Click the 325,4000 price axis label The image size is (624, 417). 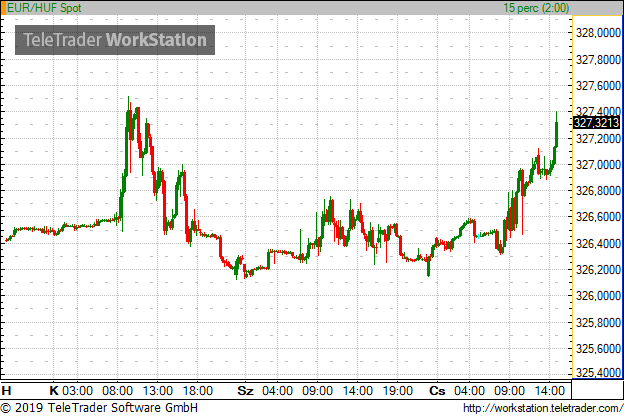(x=598, y=373)
